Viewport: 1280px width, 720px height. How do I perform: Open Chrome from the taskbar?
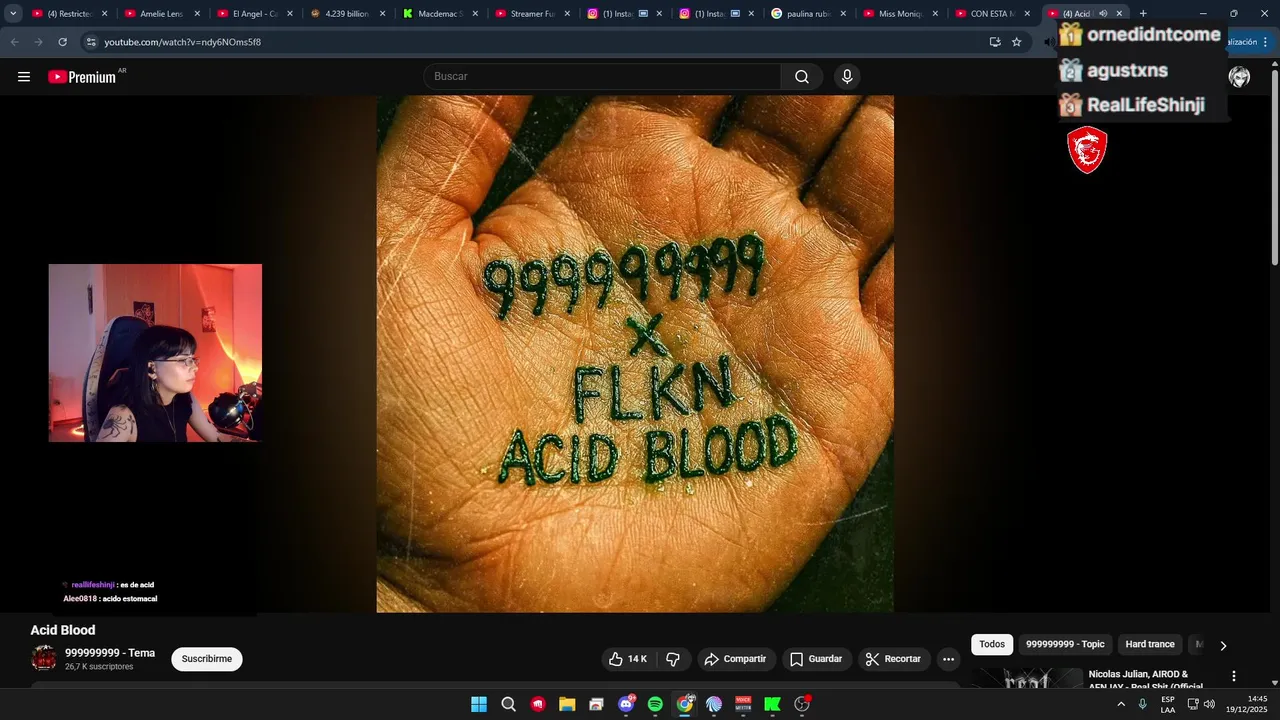(685, 704)
